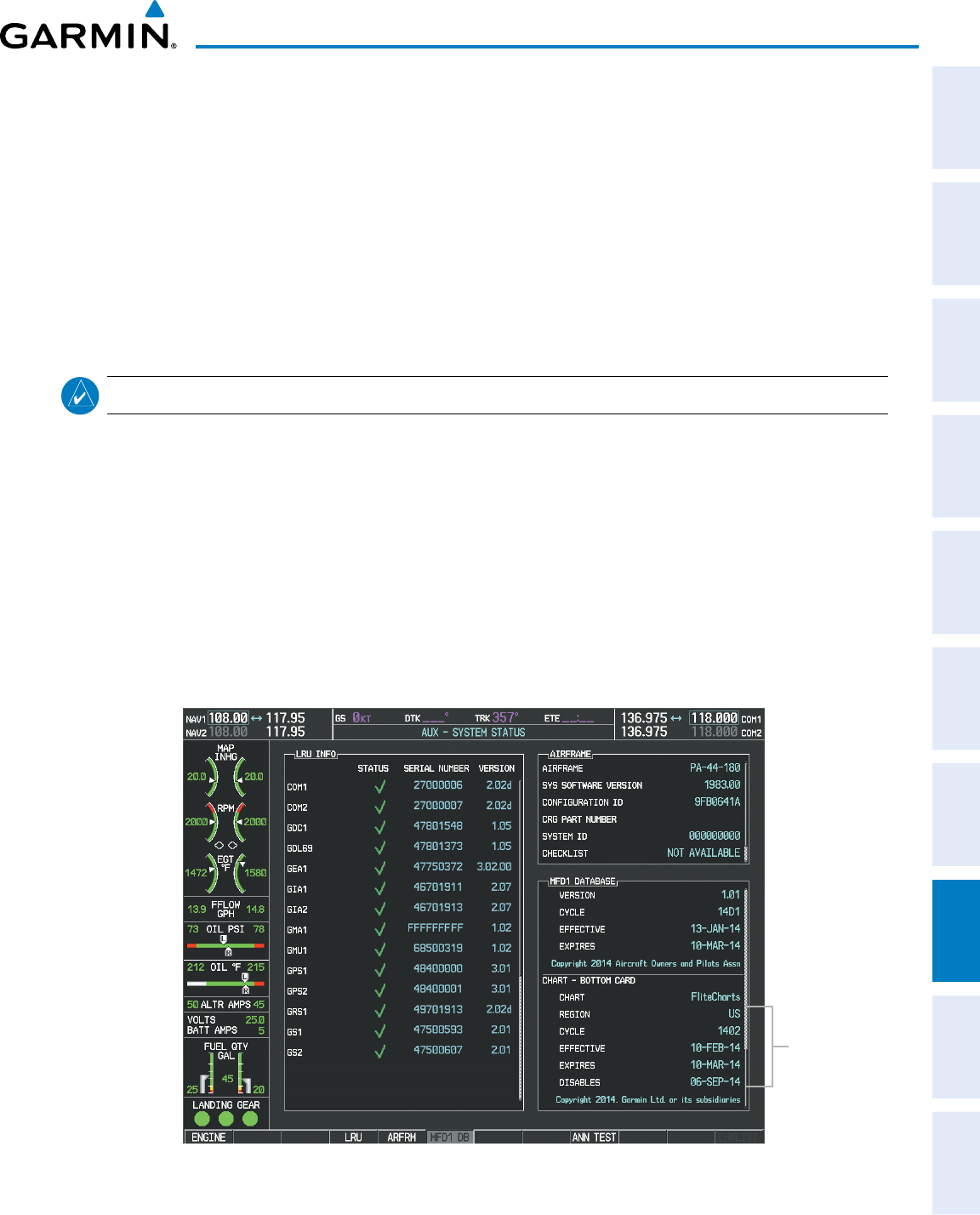Click GMA1 status checkmark
This screenshot has height=1215, width=980.
tap(379, 929)
